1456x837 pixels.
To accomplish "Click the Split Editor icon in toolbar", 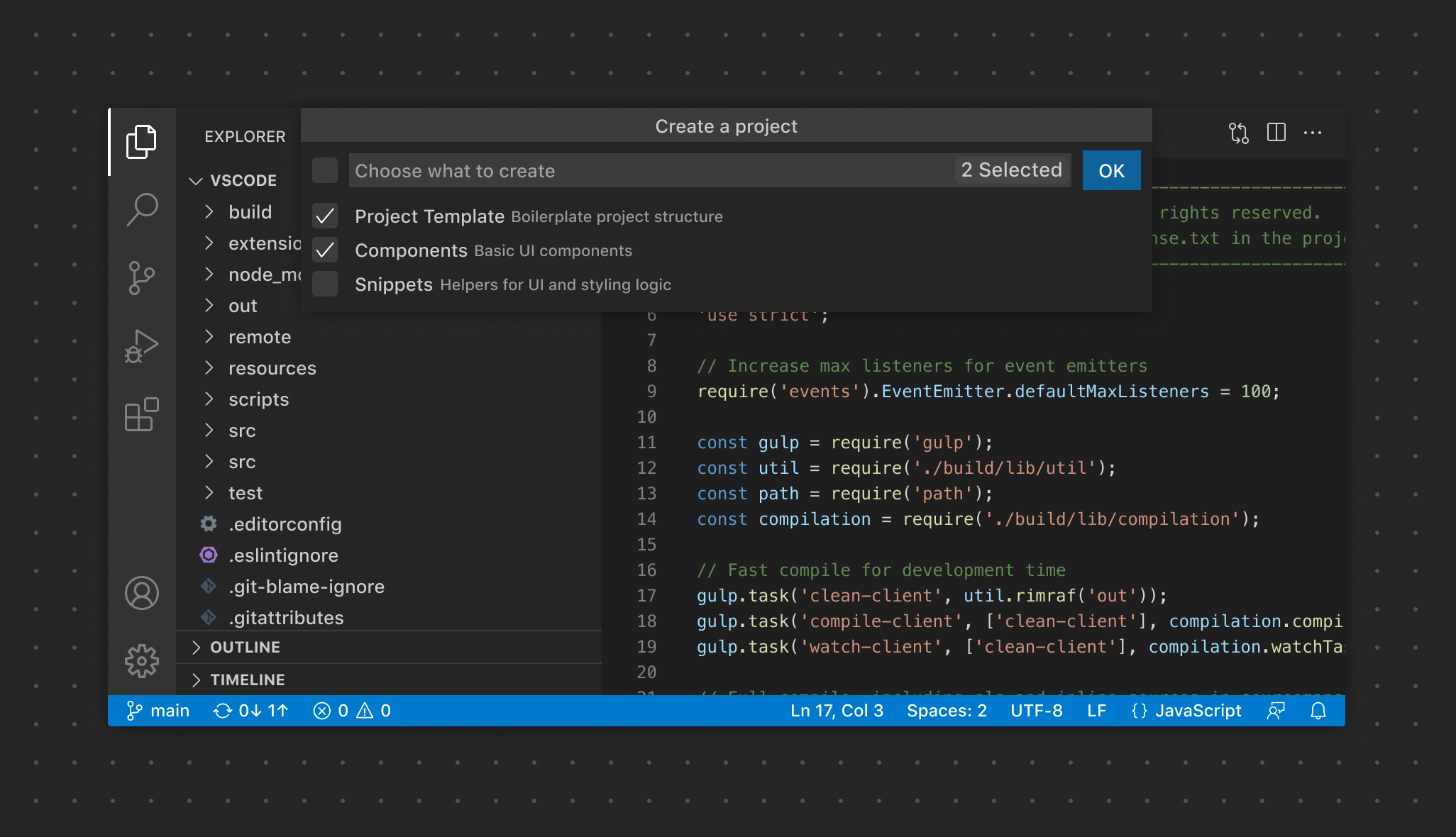I will (1276, 133).
